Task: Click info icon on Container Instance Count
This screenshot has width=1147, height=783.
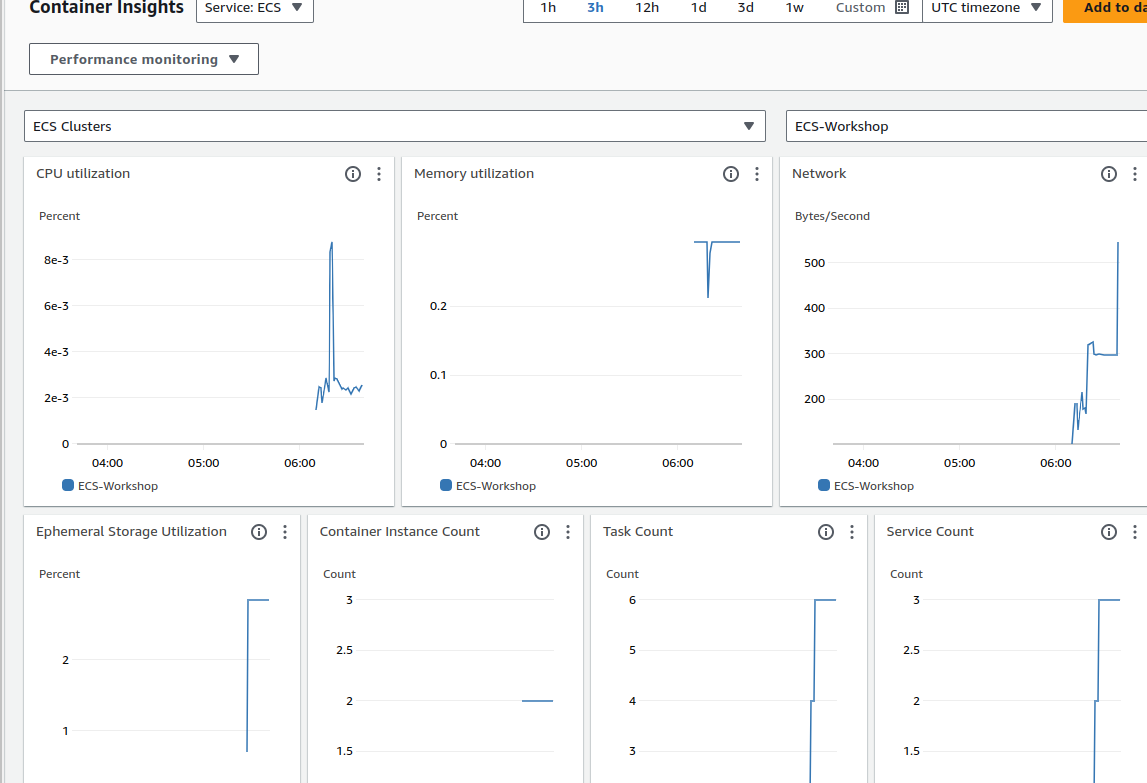Action: pyautogui.click(x=542, y=532)
